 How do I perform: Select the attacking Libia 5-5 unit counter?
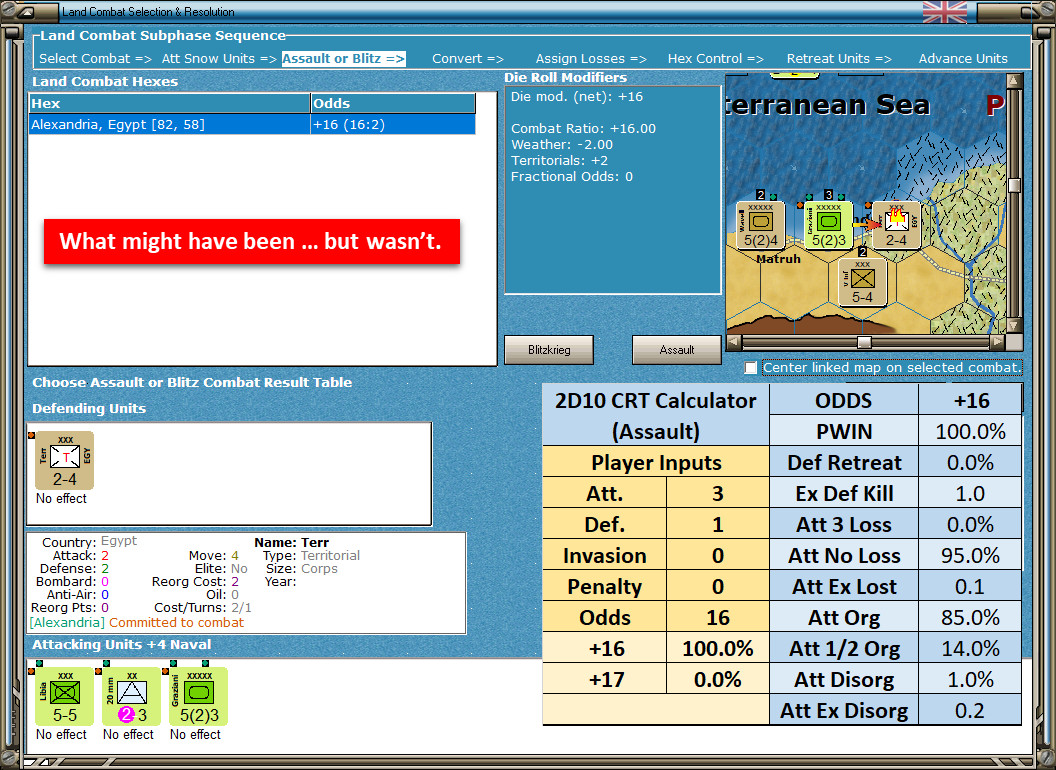(65, 697)
